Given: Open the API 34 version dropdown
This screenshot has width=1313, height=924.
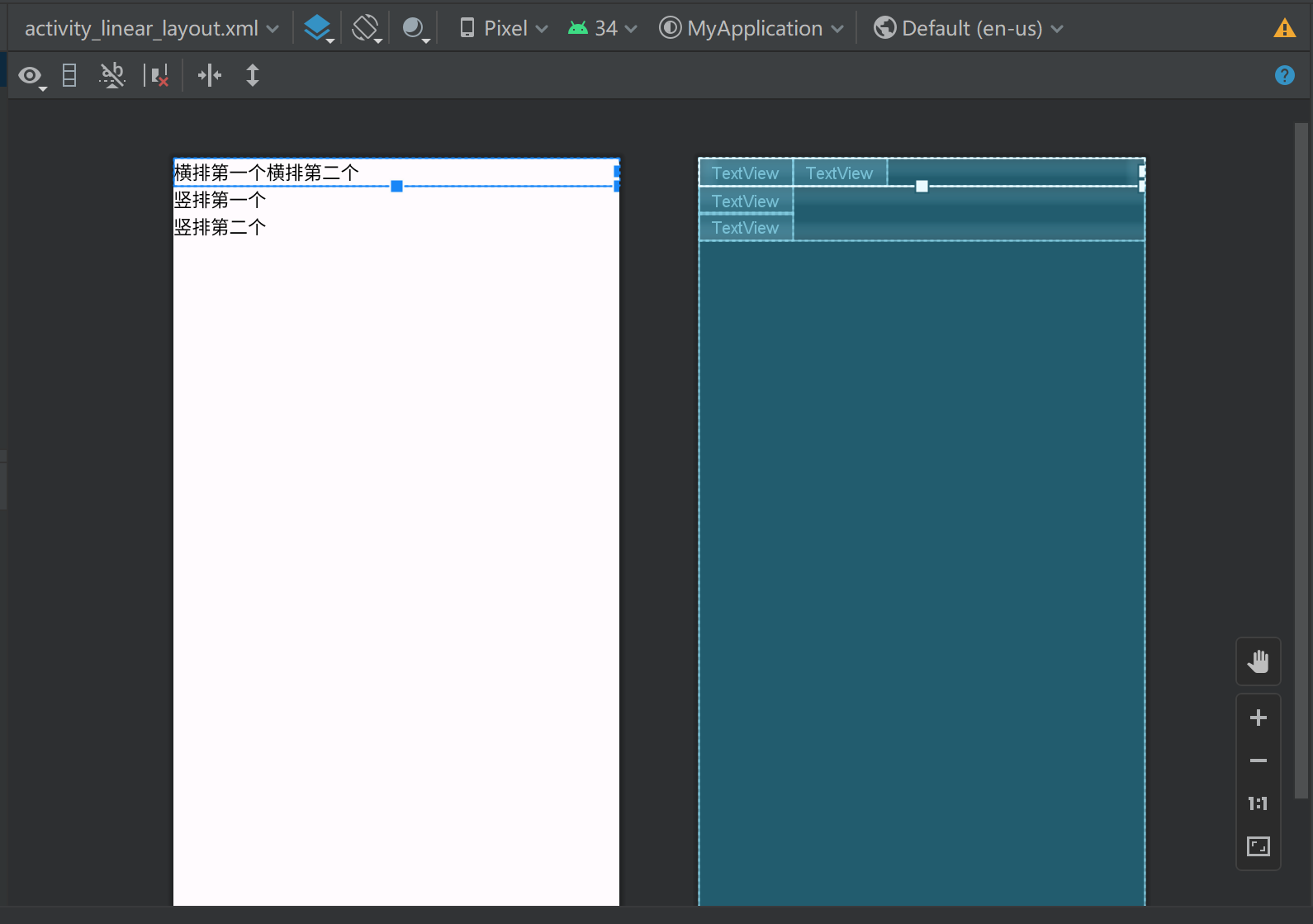Looking at the screenshot, I should click(x=602, y=28).
